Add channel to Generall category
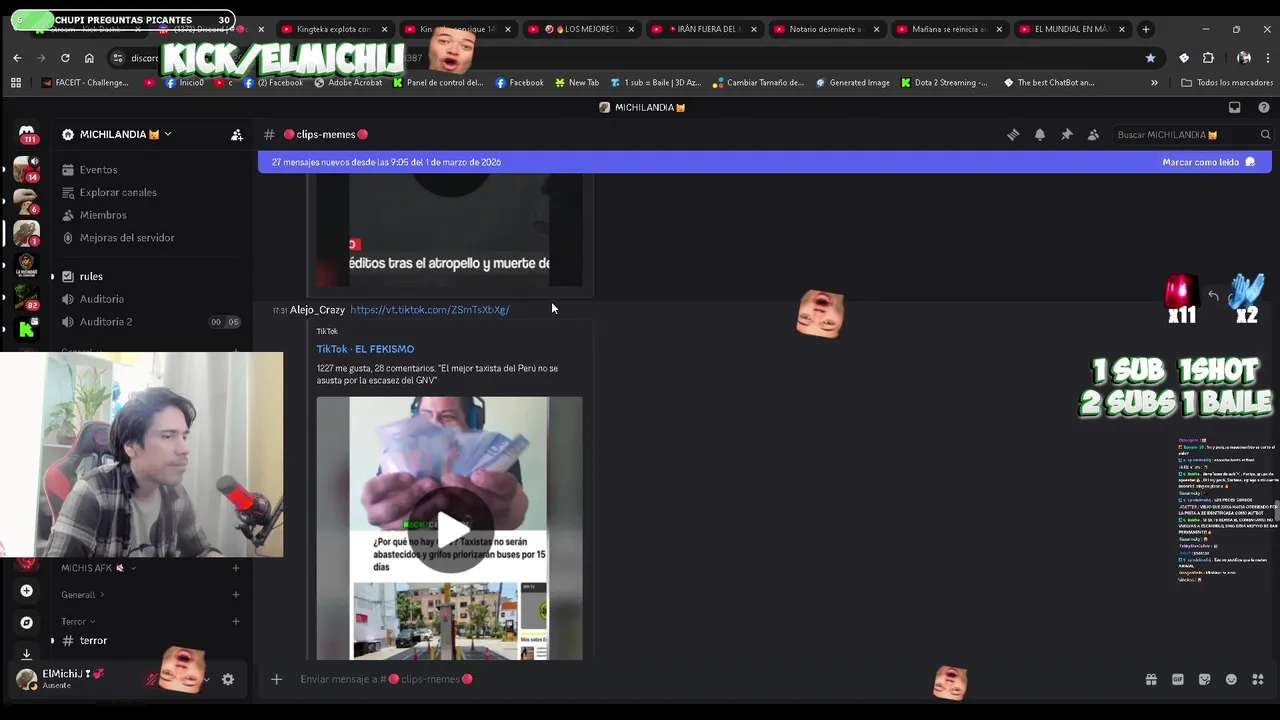Viewport: 1280px width, 720px height. click(x=236, y=595)
